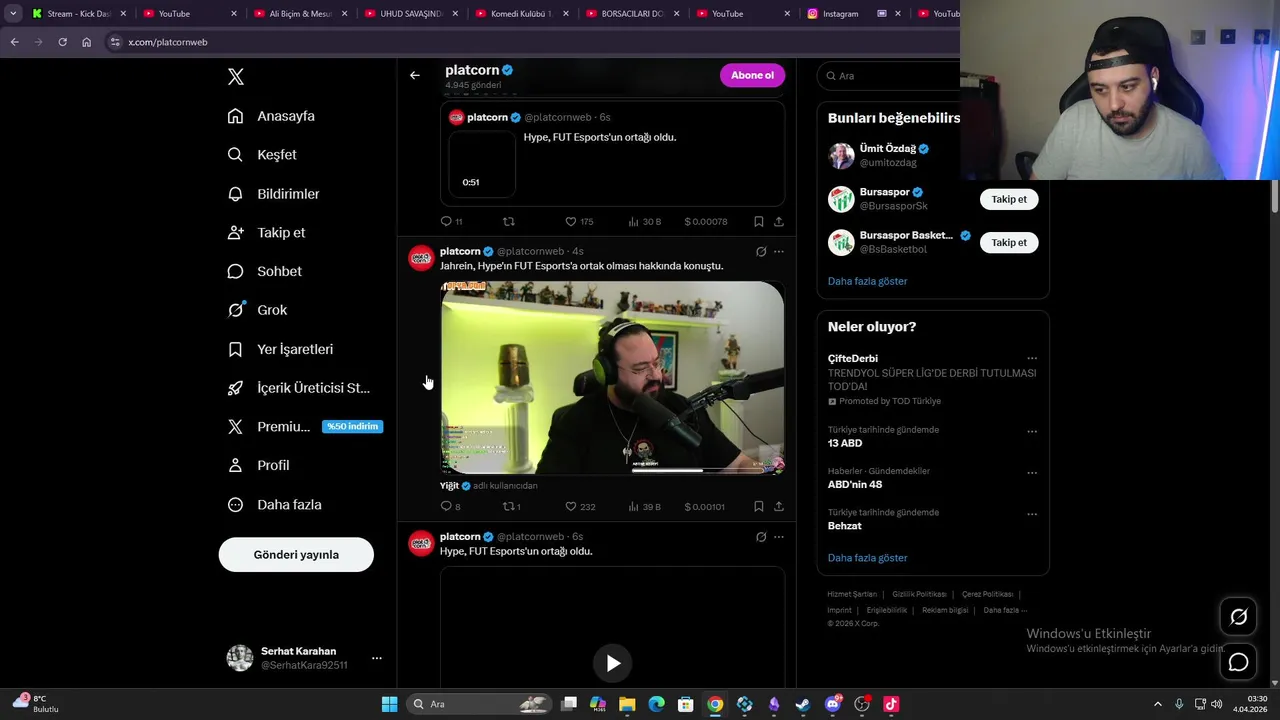Open Steam from Windows taskbar
Image resolution: width=1280 pixels, height=720 pixels.
pos(802,704)
